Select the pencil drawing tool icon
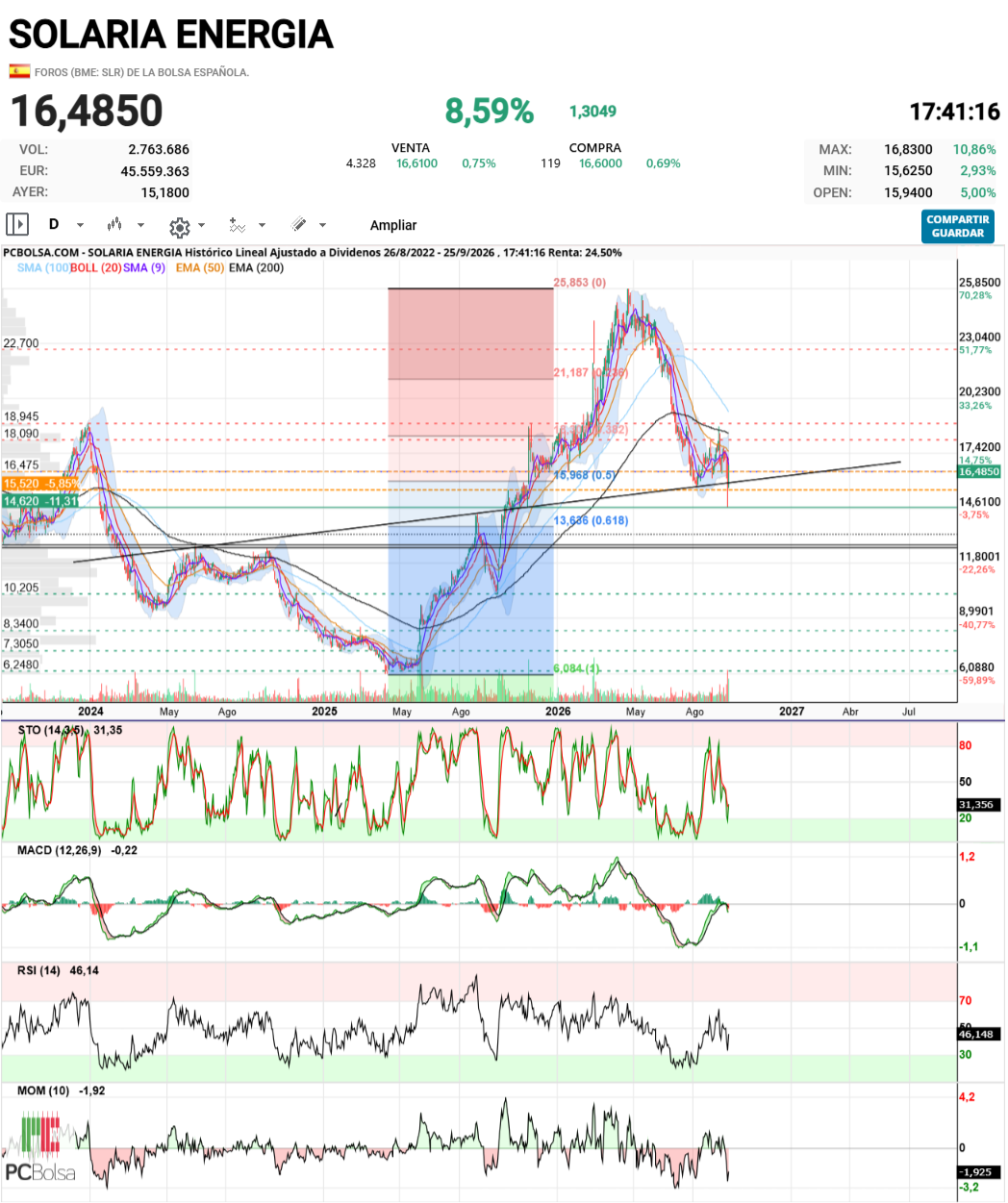The width and height of the screenshot is (1008, 1203). (299, 224)
